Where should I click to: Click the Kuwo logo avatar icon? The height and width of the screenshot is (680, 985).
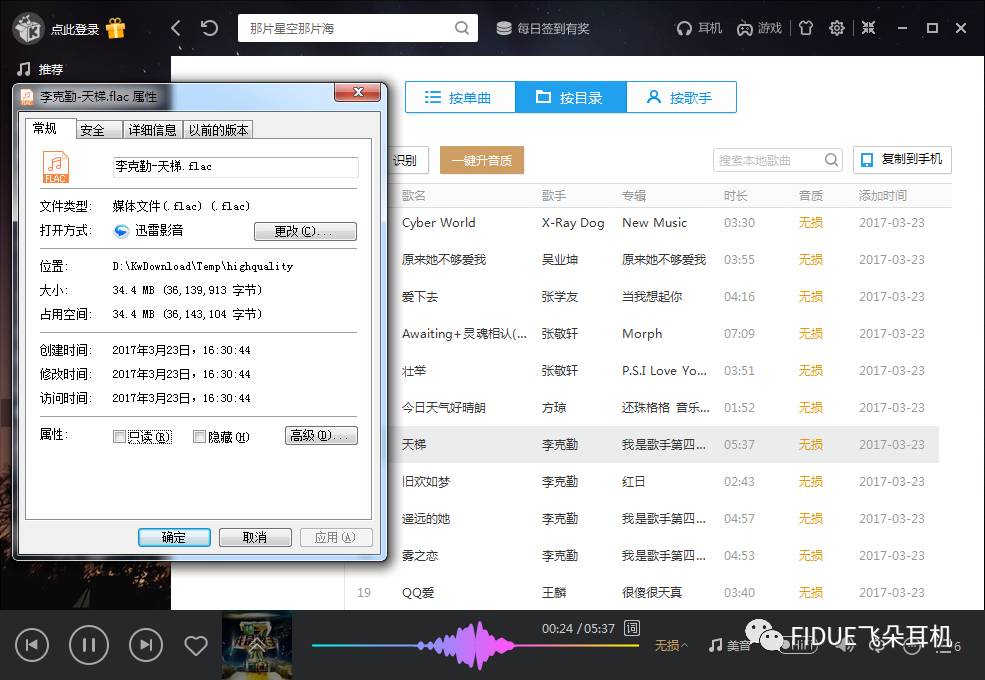[x=28, y=28]
